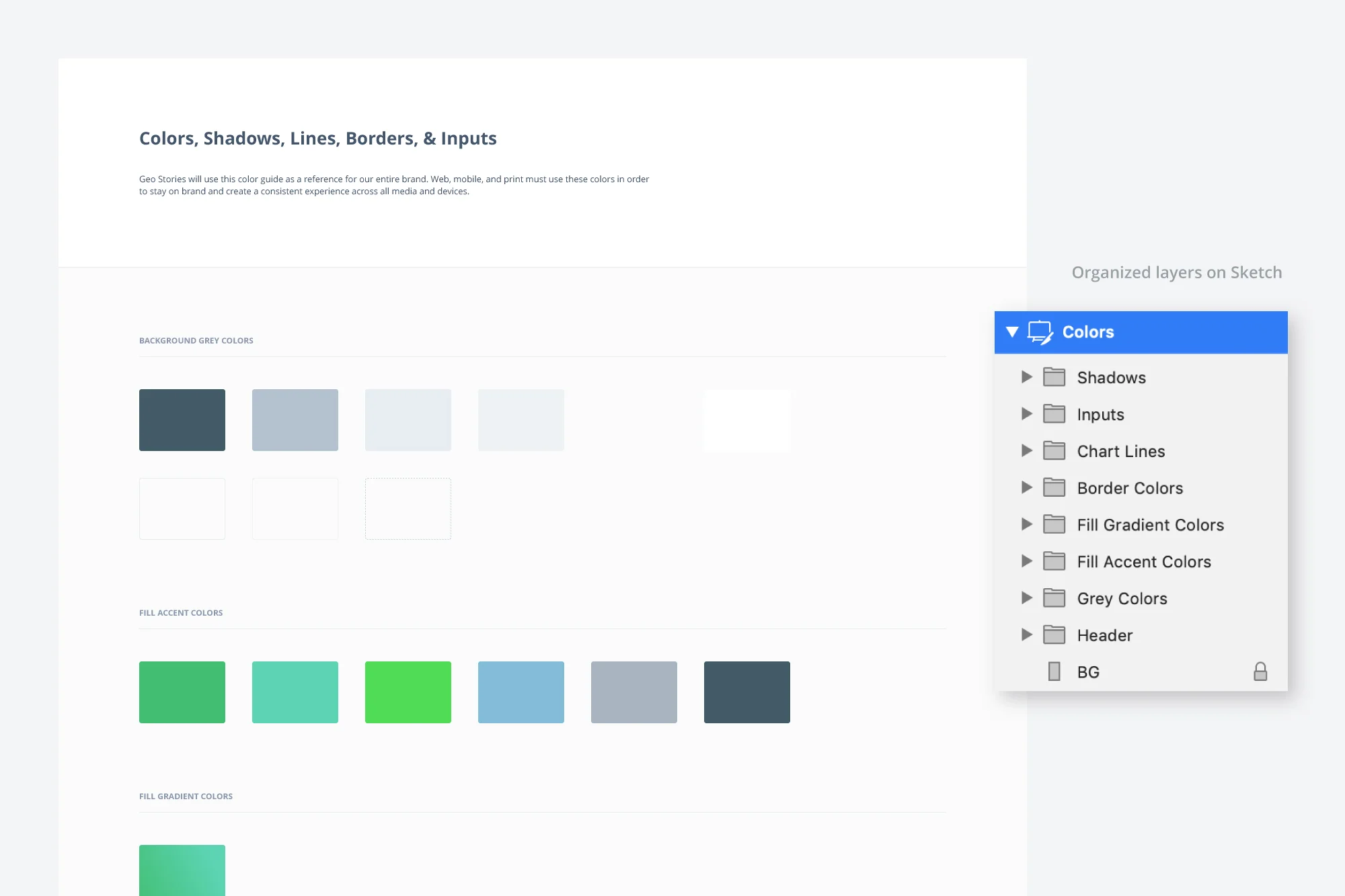The image size is (1345, 896).
Task: Expand the Shadows layer group
Action: pos(1026,377)
